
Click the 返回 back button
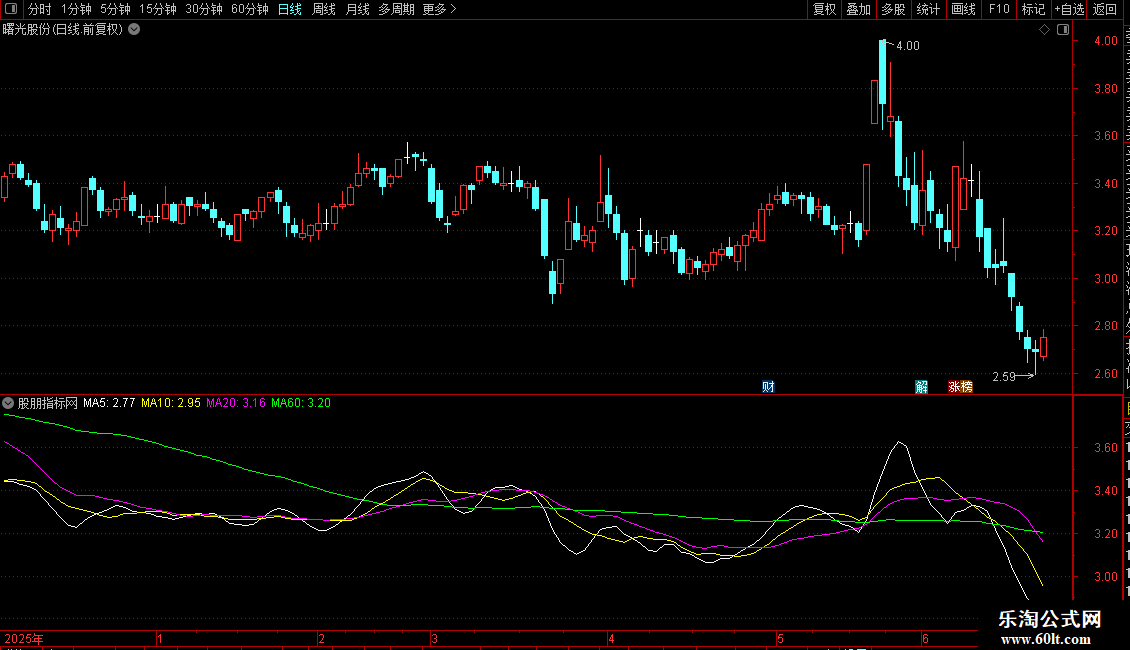[x=1104, y=9]
